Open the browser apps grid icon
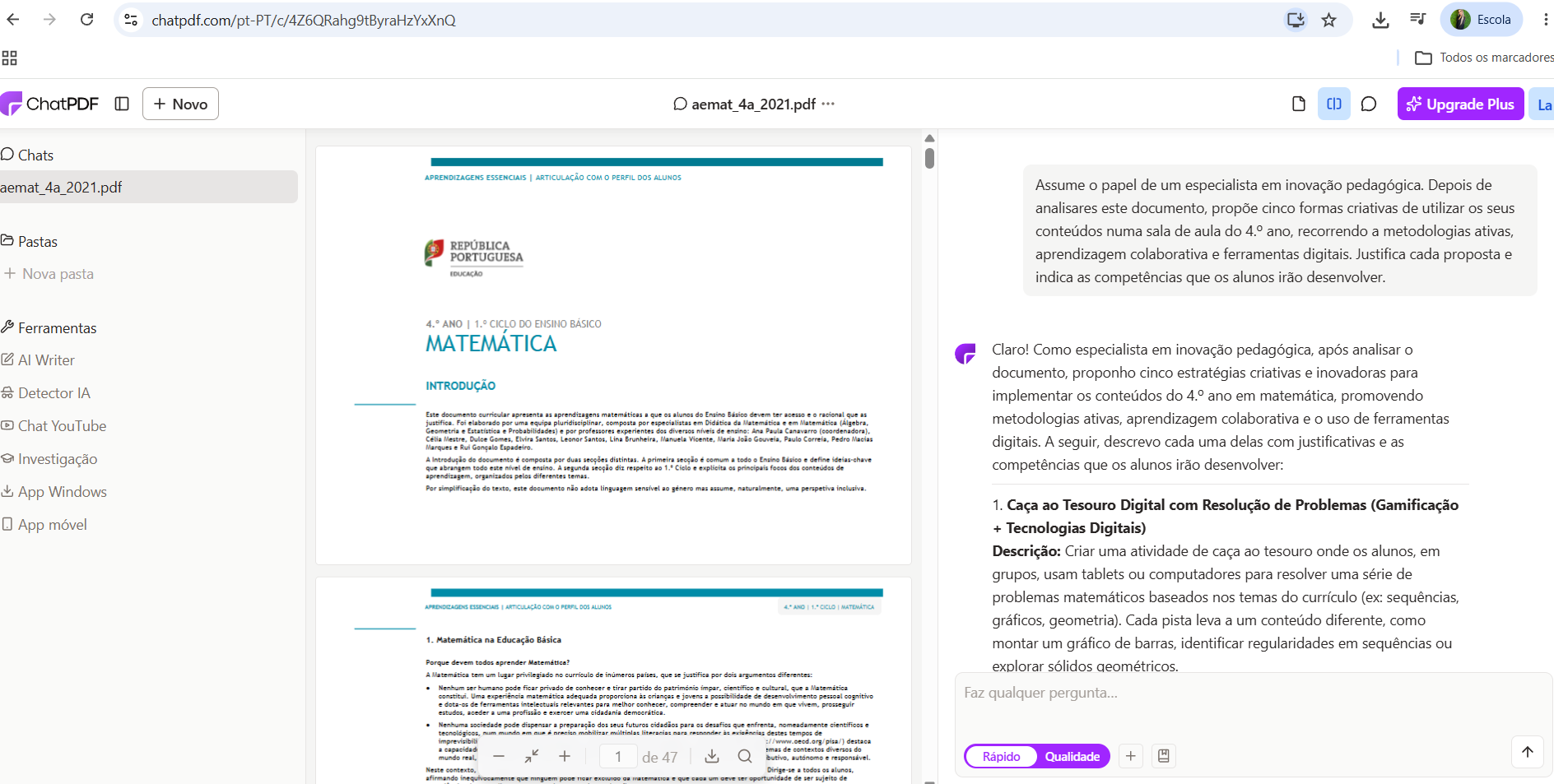The width and height of the screenshot is (1554, 784). (x=10, y=58)
